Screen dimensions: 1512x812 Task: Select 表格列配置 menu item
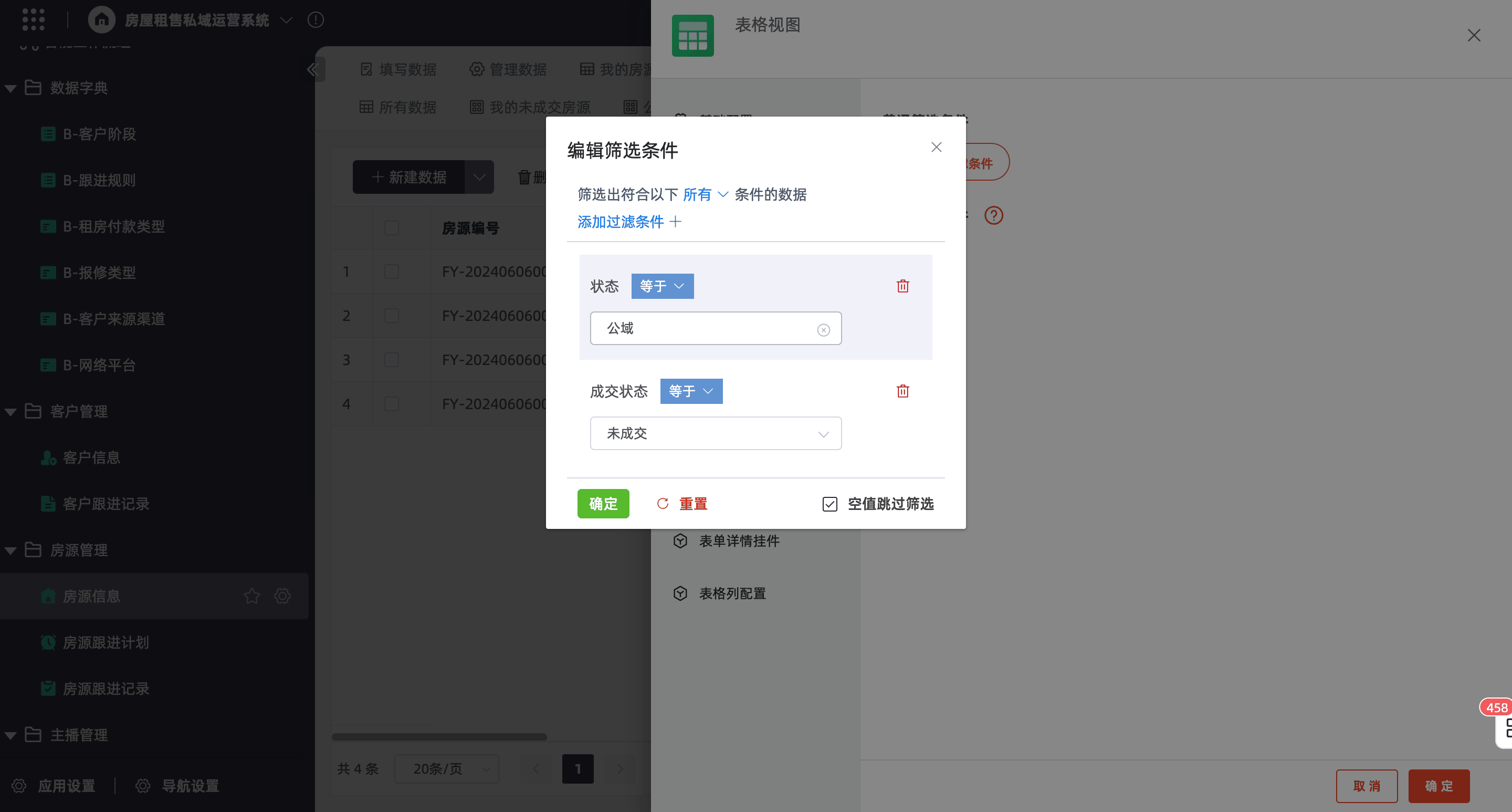point(731,594)
